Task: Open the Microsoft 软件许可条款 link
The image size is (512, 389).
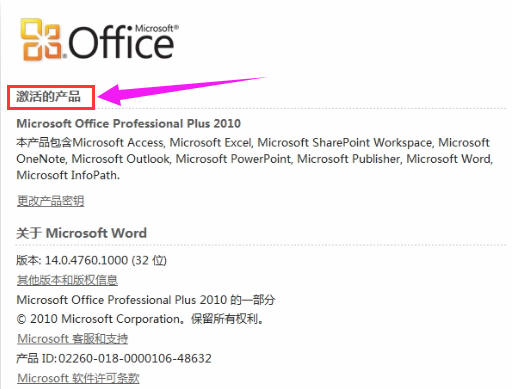Action: [78, 378]
